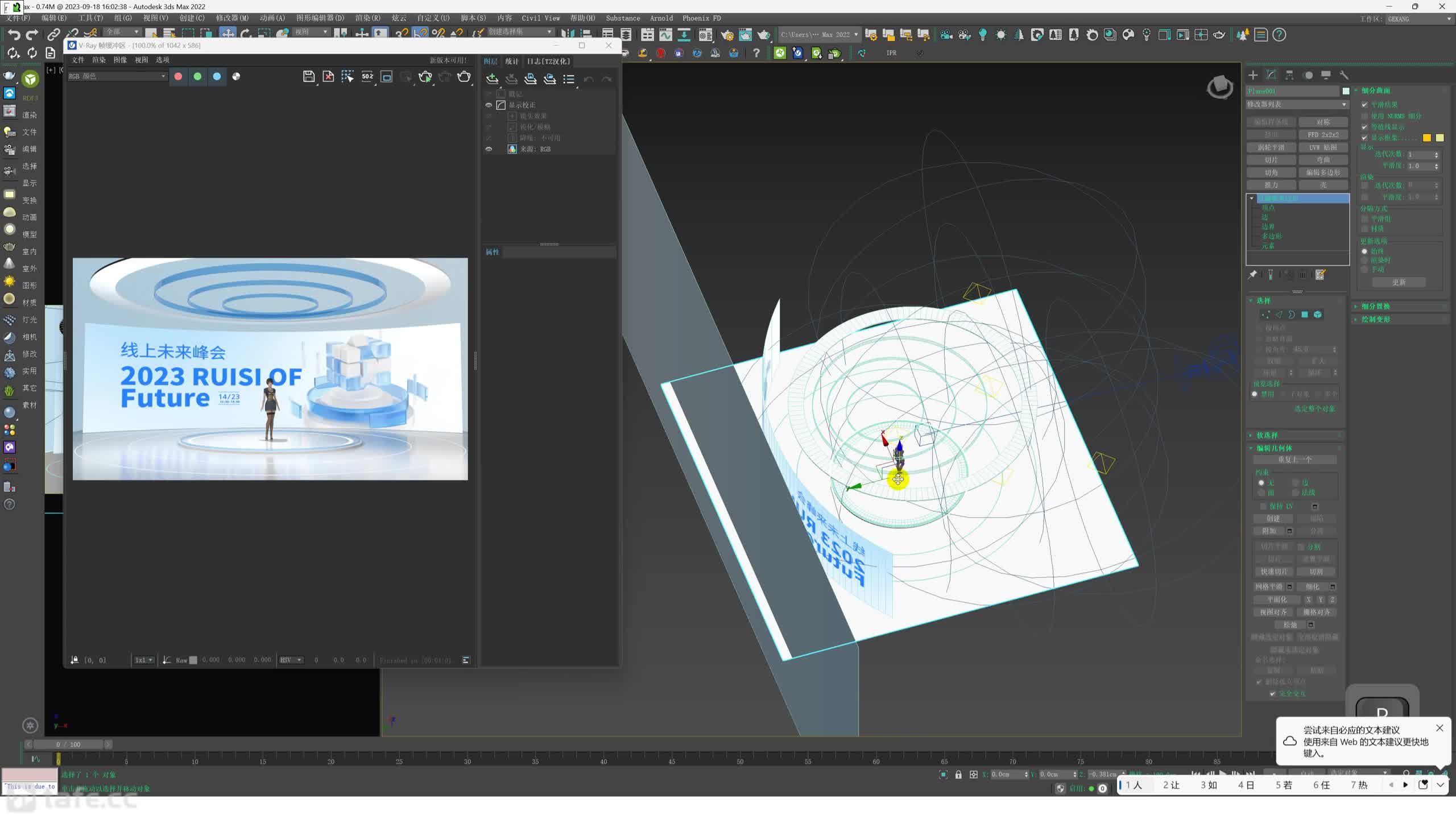Switch to the 日志[TZ汉化] tab
The width and height of the screenshot is (1456, 819).
pyautogui.click(x=548, y=61)
